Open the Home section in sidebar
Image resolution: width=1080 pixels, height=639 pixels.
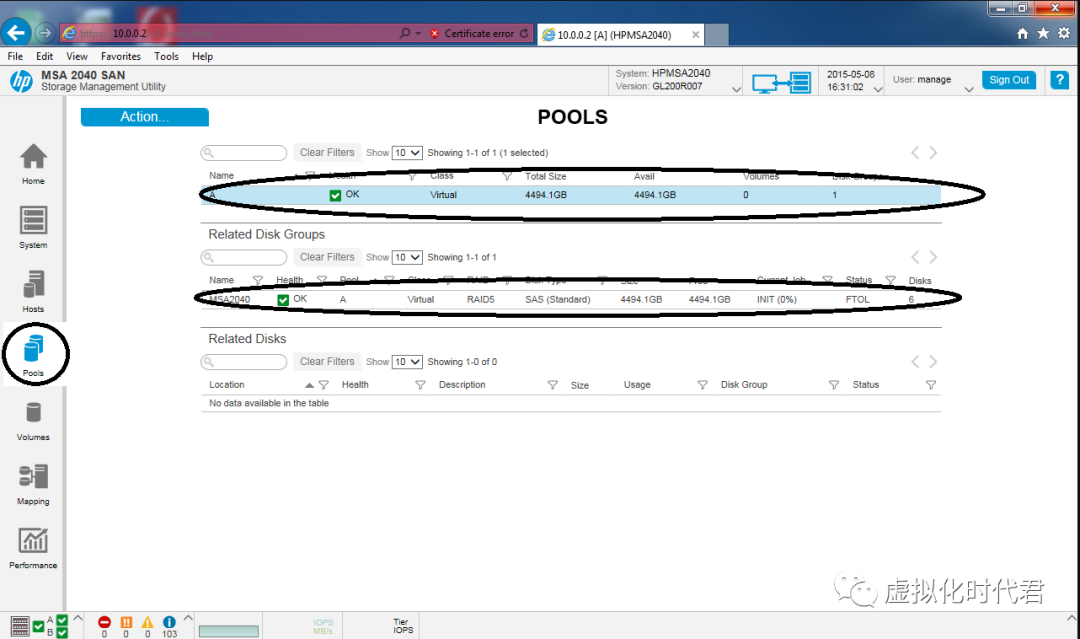pyautogui.click(x=33, y=164)
